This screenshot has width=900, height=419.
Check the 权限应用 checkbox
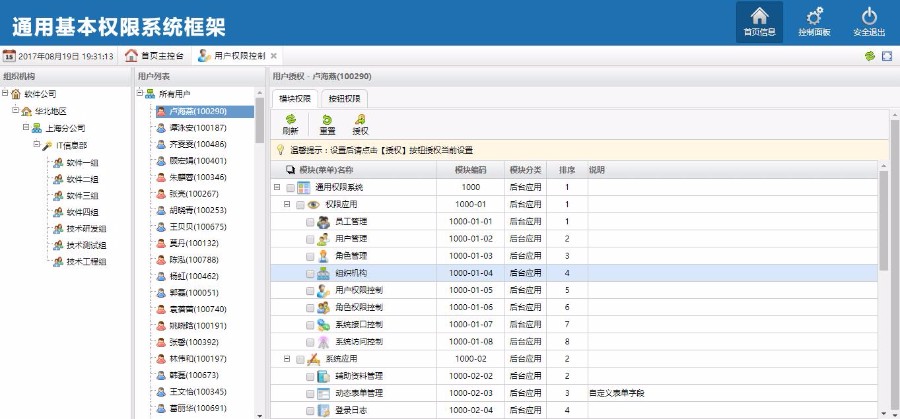(300, 205)
